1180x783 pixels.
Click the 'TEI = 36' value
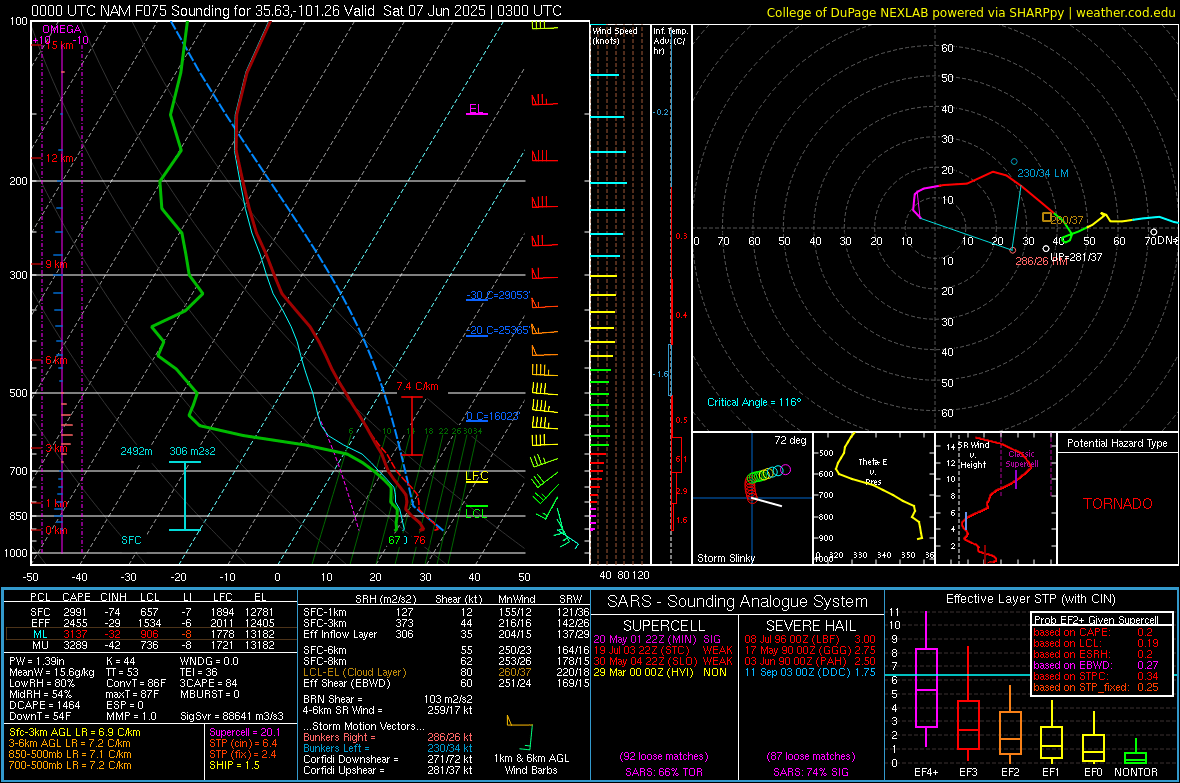(x=199, y=672)
